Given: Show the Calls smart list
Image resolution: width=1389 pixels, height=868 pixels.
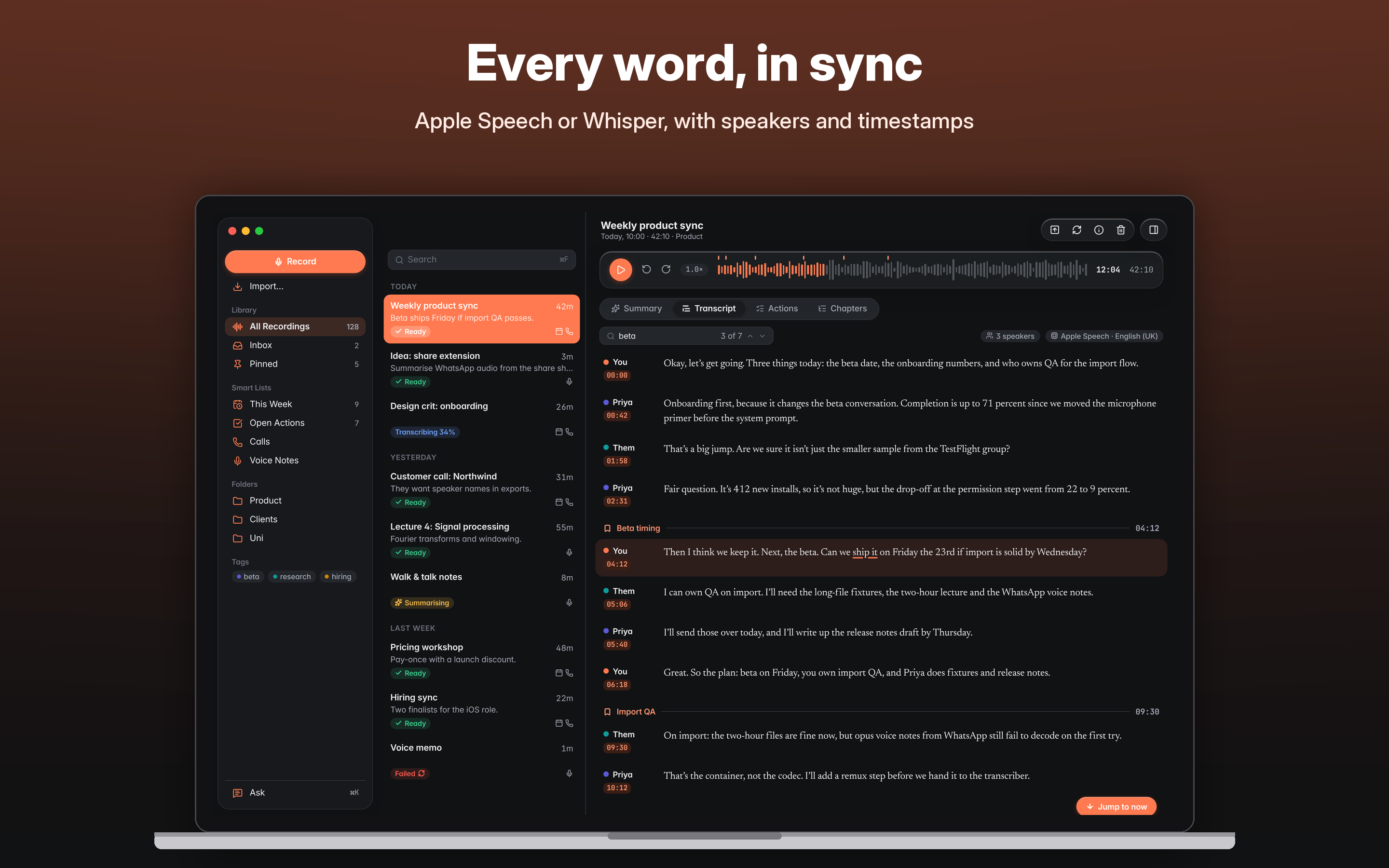Looking at the screenshot, I should click(295, 441).
